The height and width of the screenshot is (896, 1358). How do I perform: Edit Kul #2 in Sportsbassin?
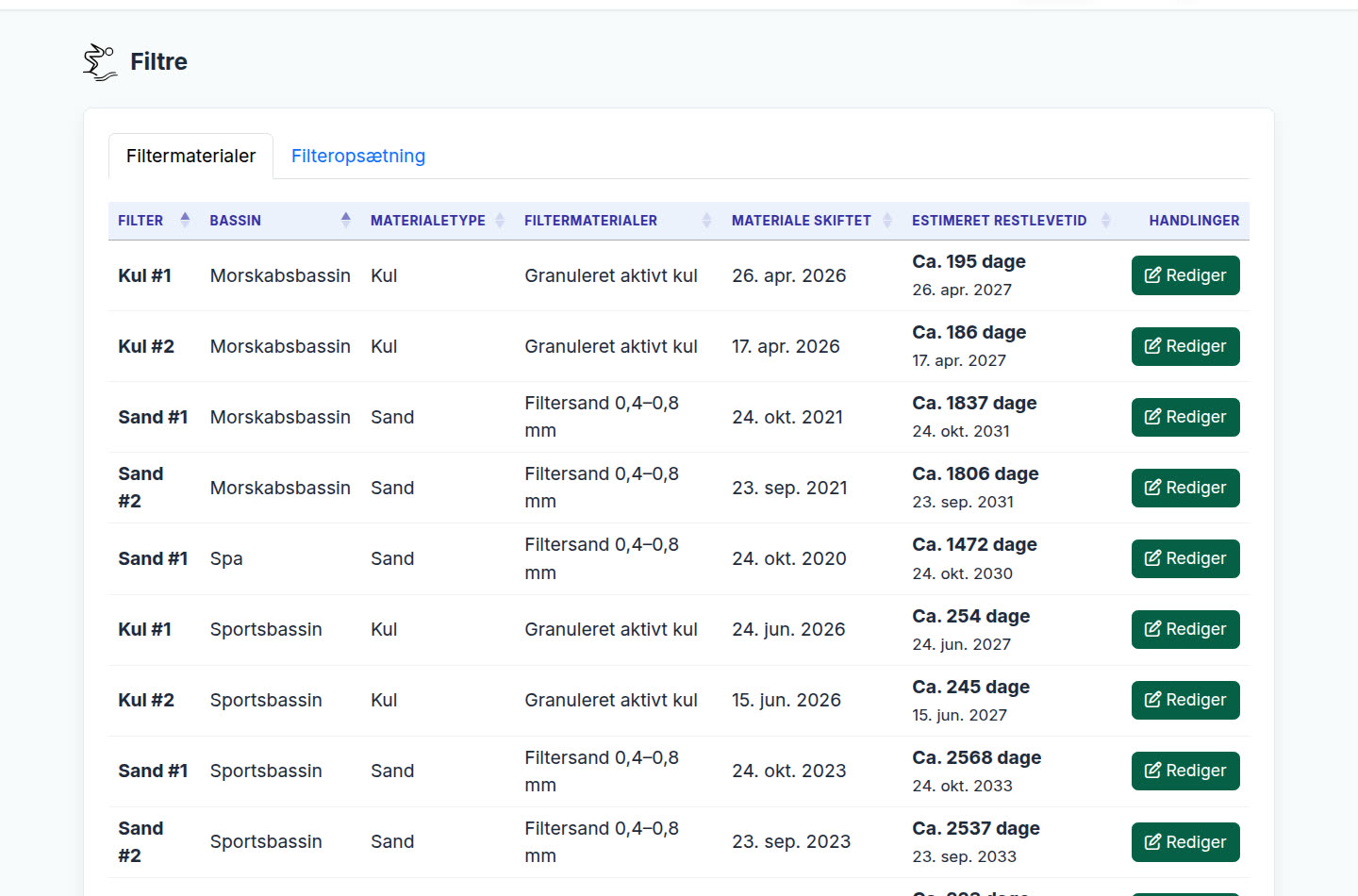1185,700
